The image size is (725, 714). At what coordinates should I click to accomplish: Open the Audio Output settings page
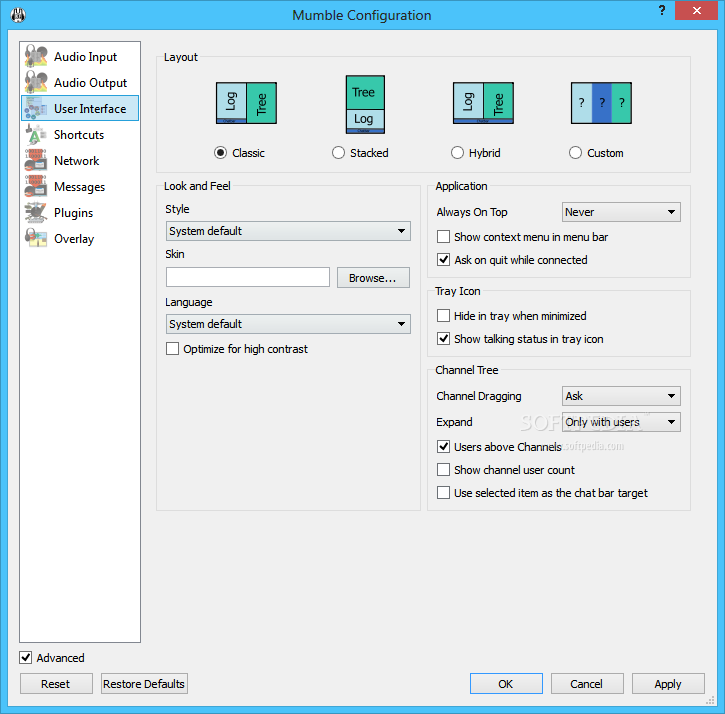[80, 82]
